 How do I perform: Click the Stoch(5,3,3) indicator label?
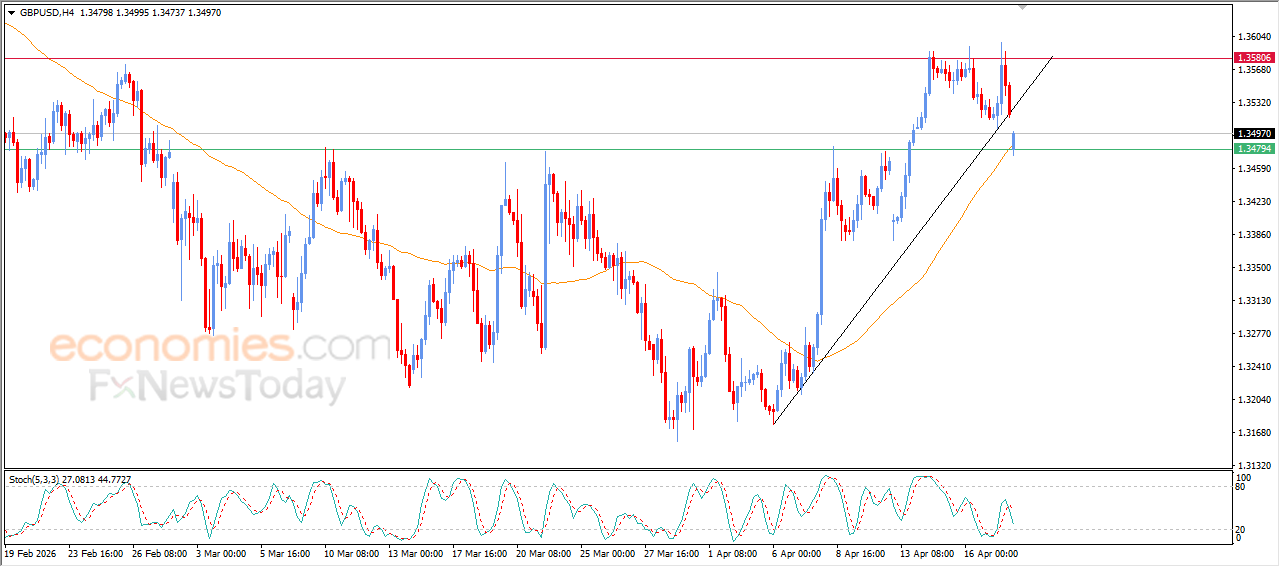tap(34, 480)
